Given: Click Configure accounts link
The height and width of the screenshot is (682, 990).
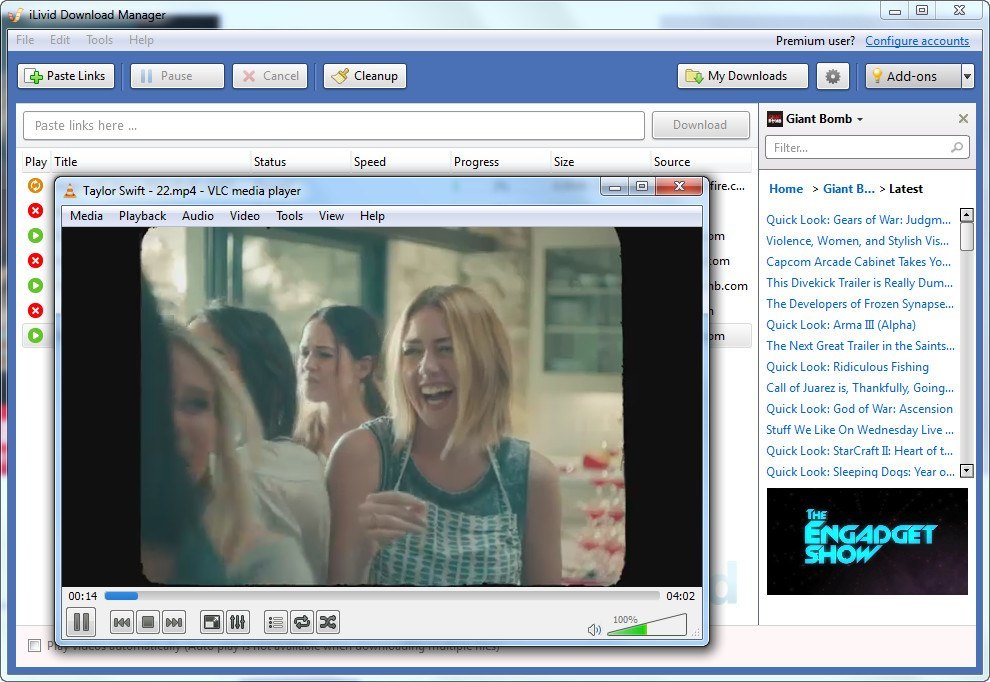Looking at the screenshot, I should 917,41.
